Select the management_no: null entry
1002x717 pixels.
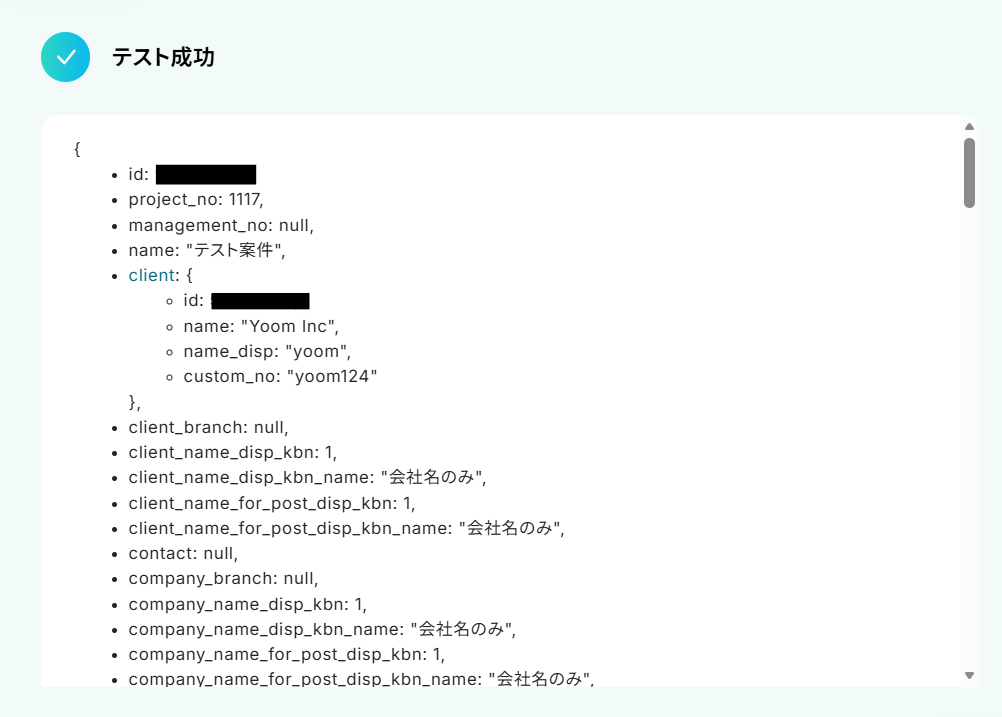coord(220,226)
